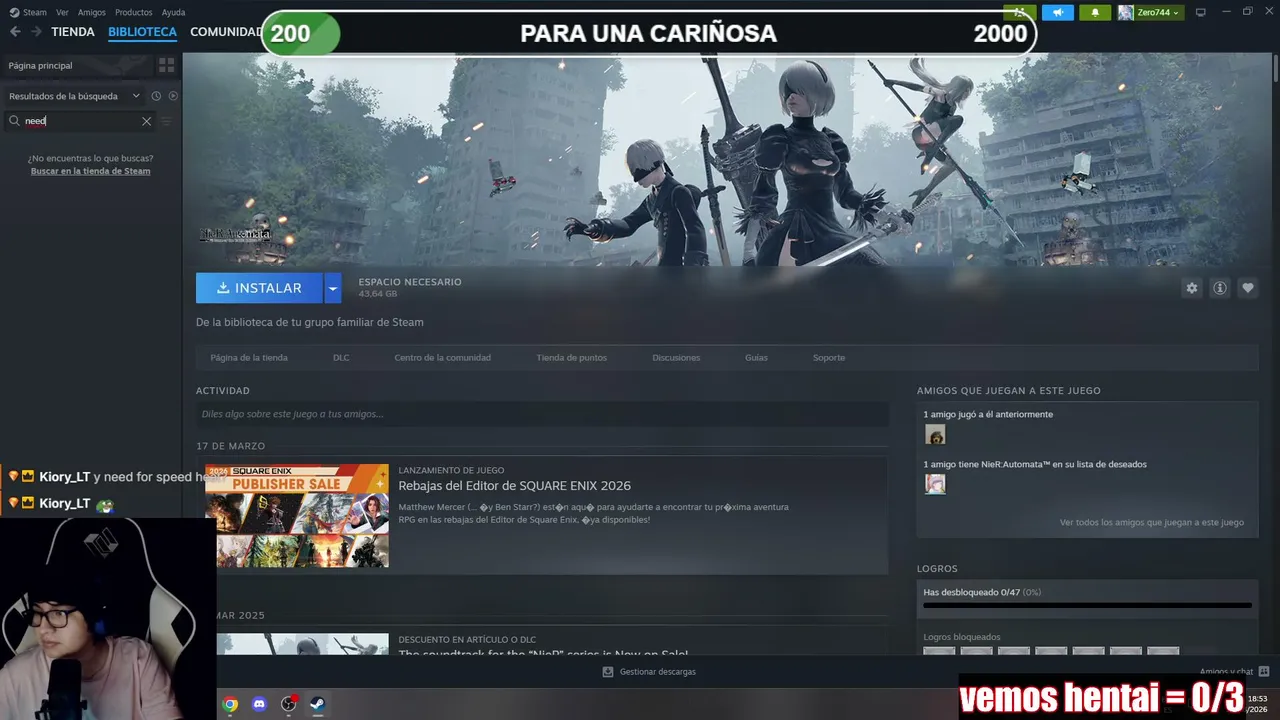Image resolution: width=1280 pixels, height=720 pixels.
Task: Click the AMIGOS QUE JUEGAN A ESTE JUEGO heading
Action: point(1008,391)
